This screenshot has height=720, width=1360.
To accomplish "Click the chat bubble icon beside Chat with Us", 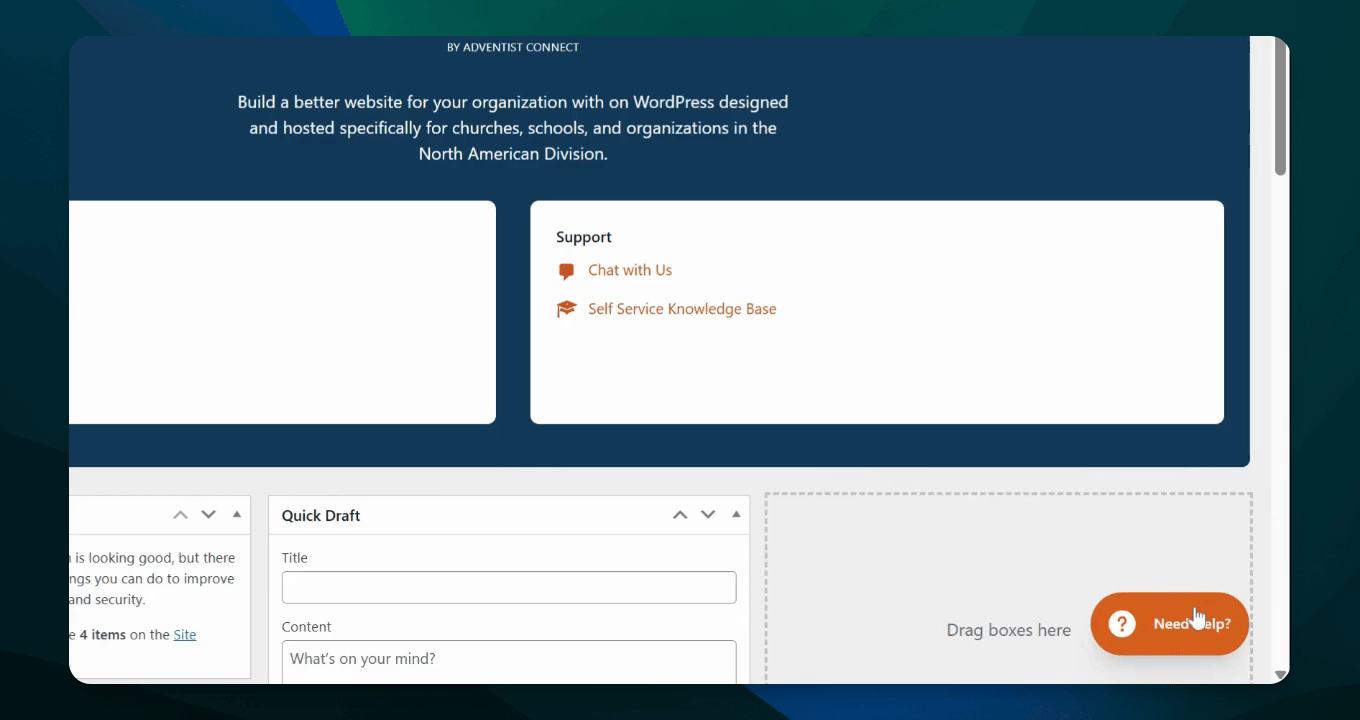I will tap(566, 271).
